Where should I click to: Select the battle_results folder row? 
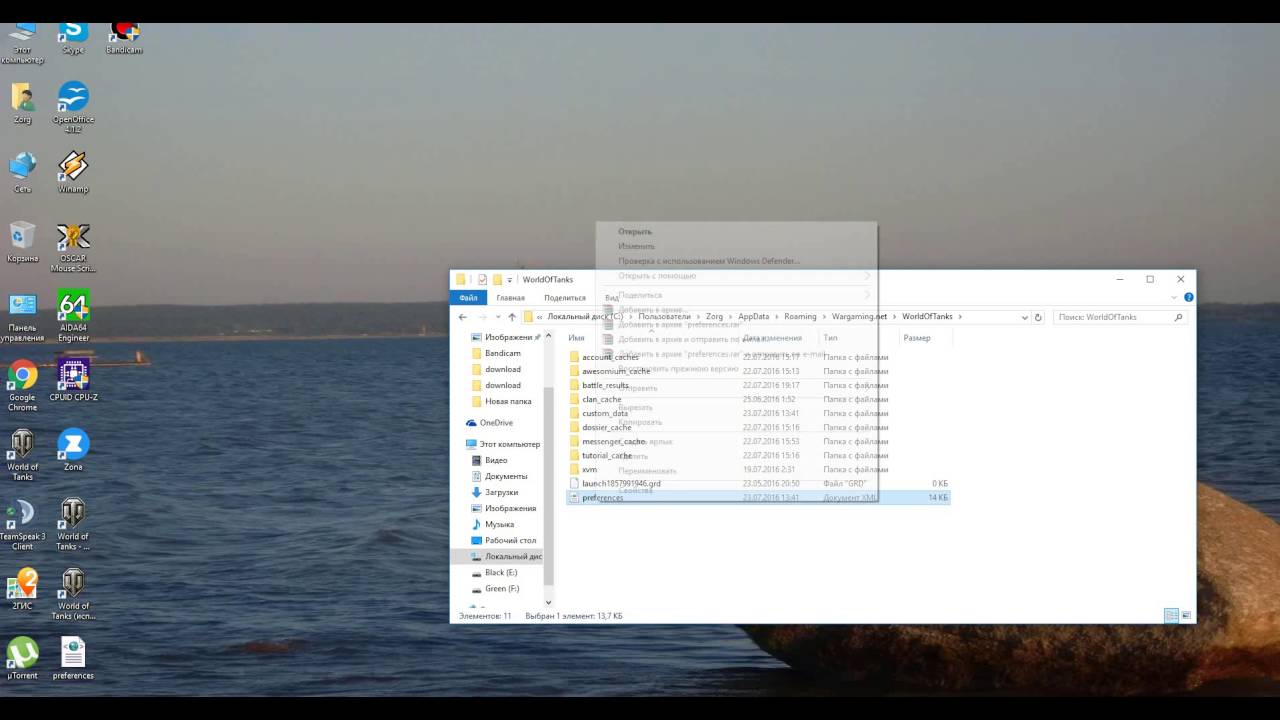coord(757,385)
